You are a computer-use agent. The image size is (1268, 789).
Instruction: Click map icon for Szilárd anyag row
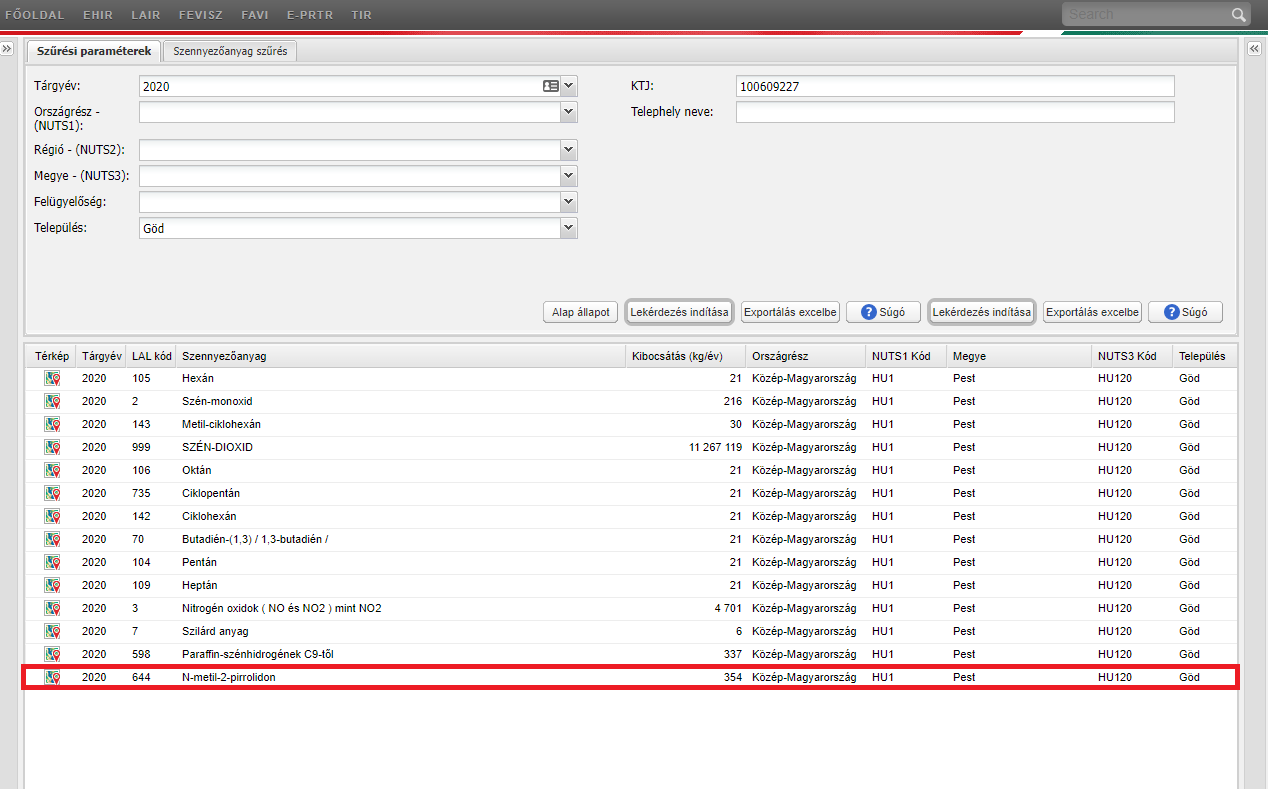click(x=53, y=632)
